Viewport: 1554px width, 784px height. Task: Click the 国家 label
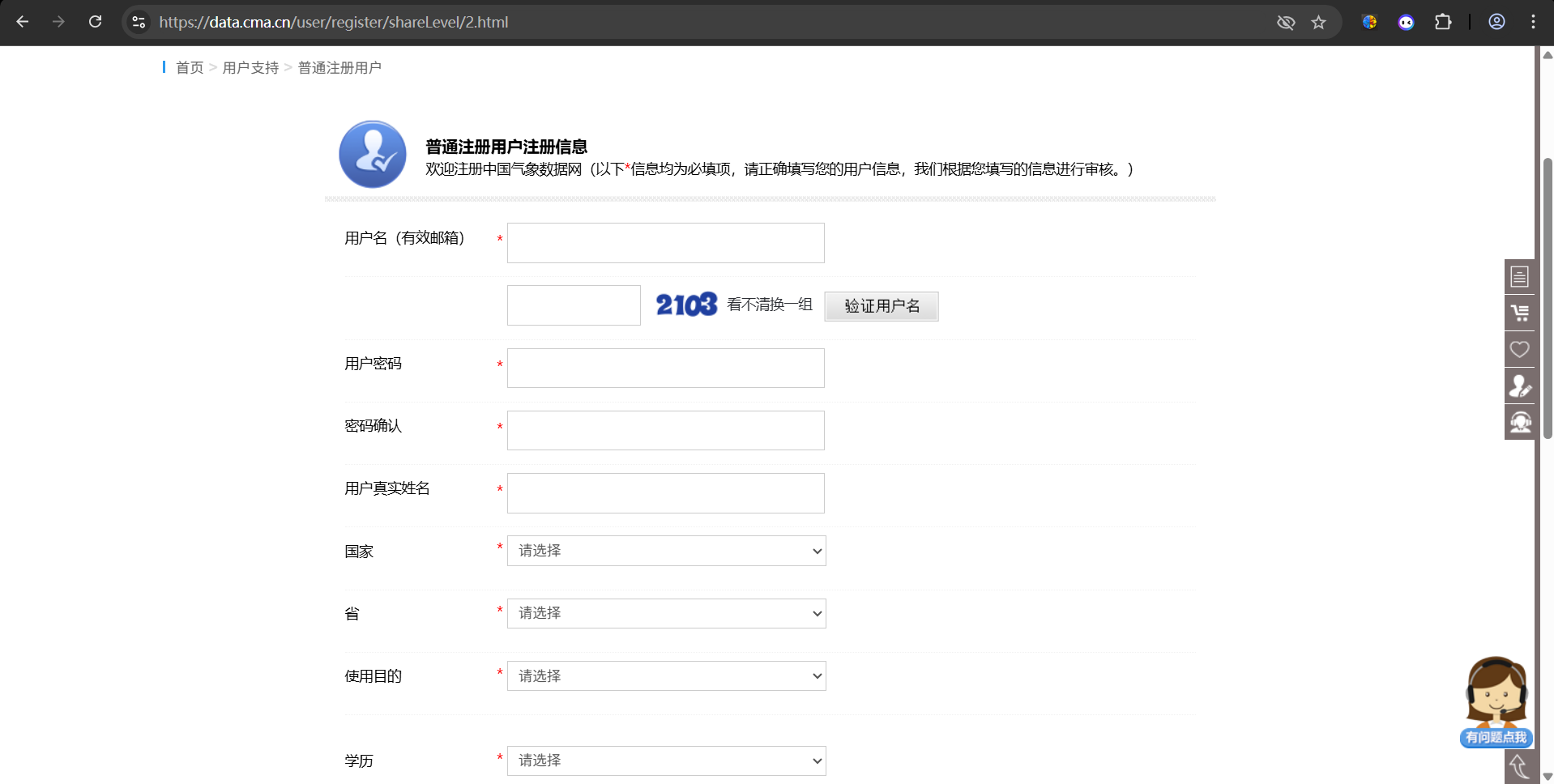(359, 552)
